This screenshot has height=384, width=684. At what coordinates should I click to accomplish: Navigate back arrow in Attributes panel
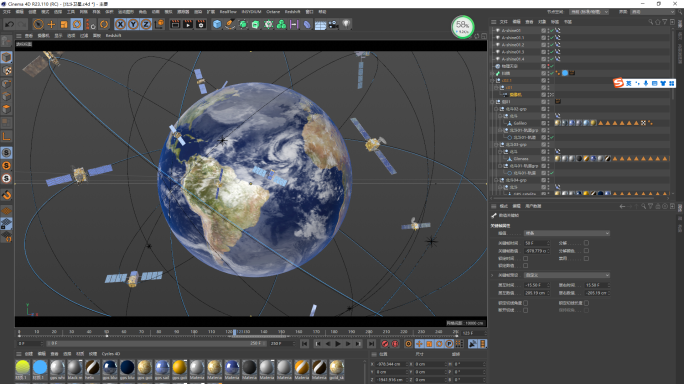(x=622, y=206)
